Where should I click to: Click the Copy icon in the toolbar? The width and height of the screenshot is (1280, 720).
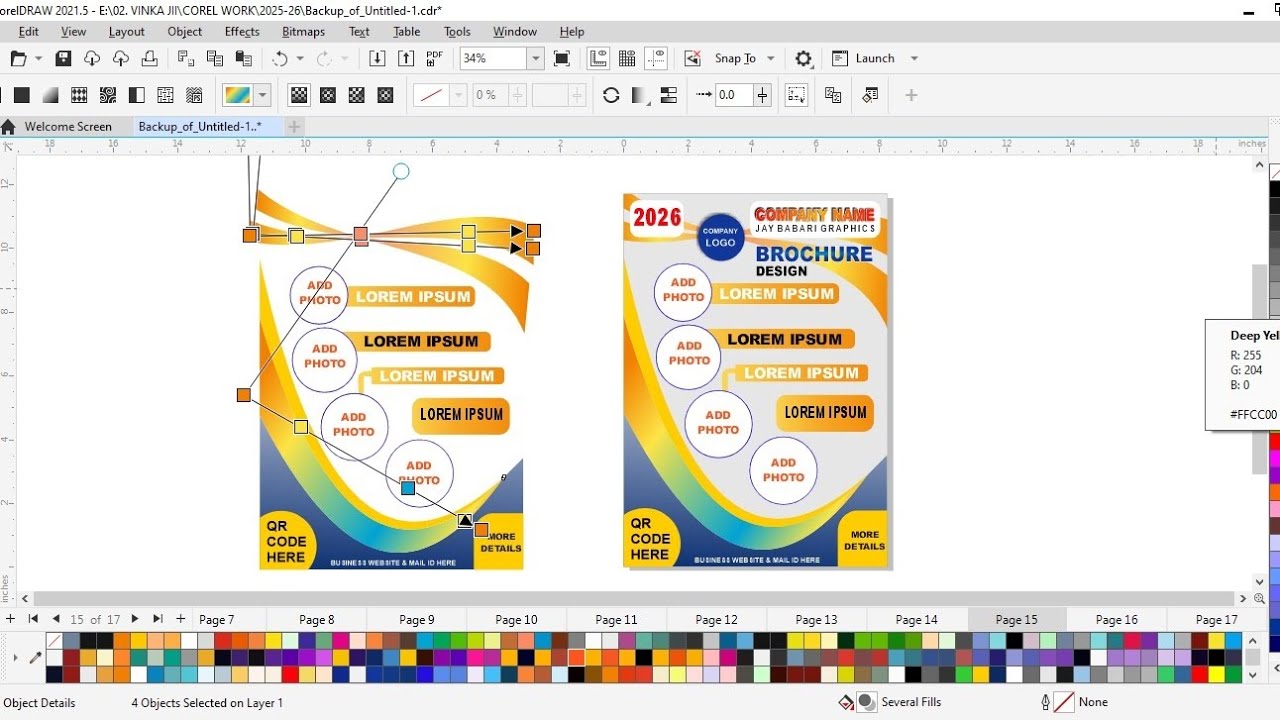(x=214, y=58)
